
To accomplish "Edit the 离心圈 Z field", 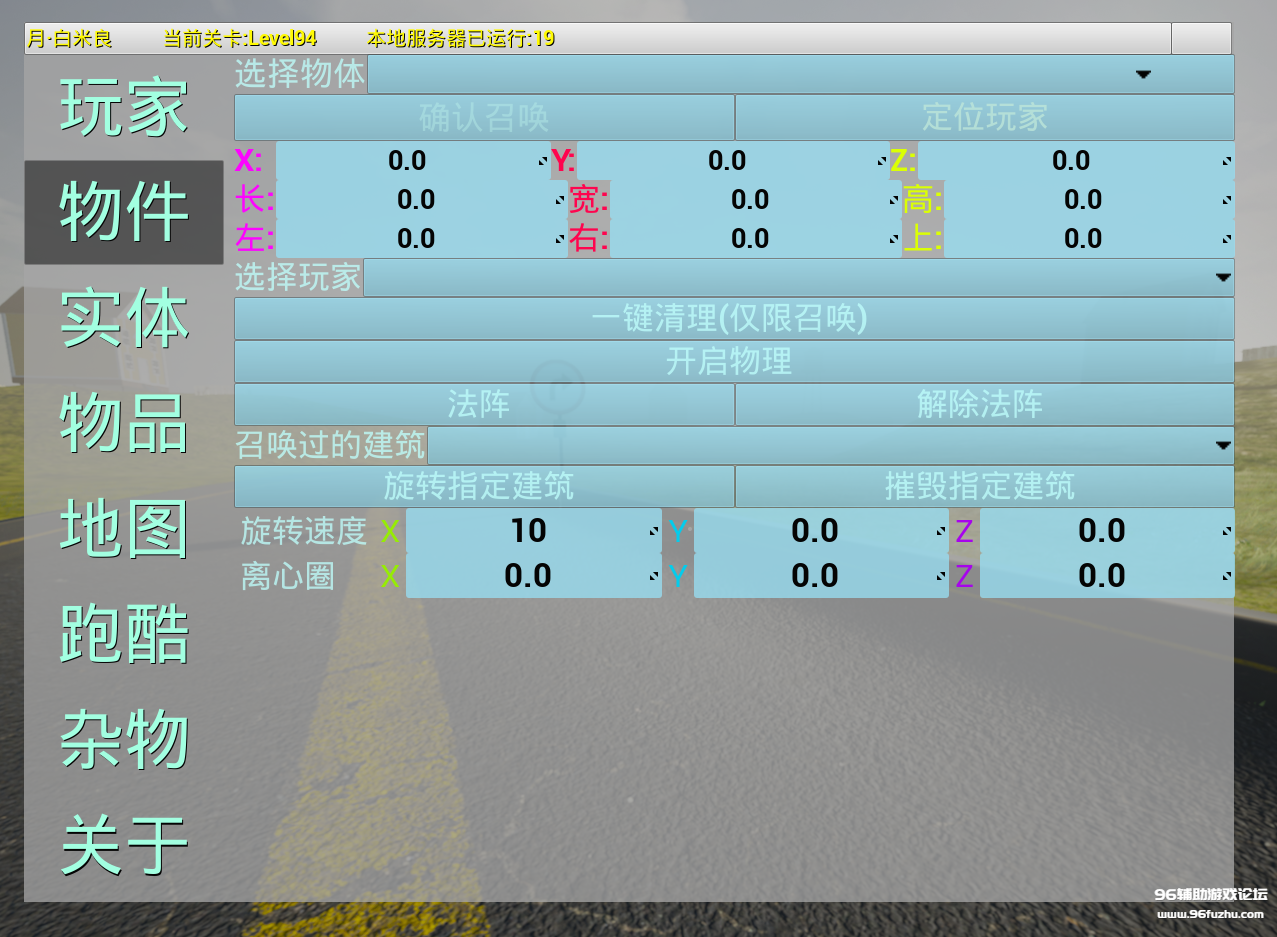I will 1107,576.
